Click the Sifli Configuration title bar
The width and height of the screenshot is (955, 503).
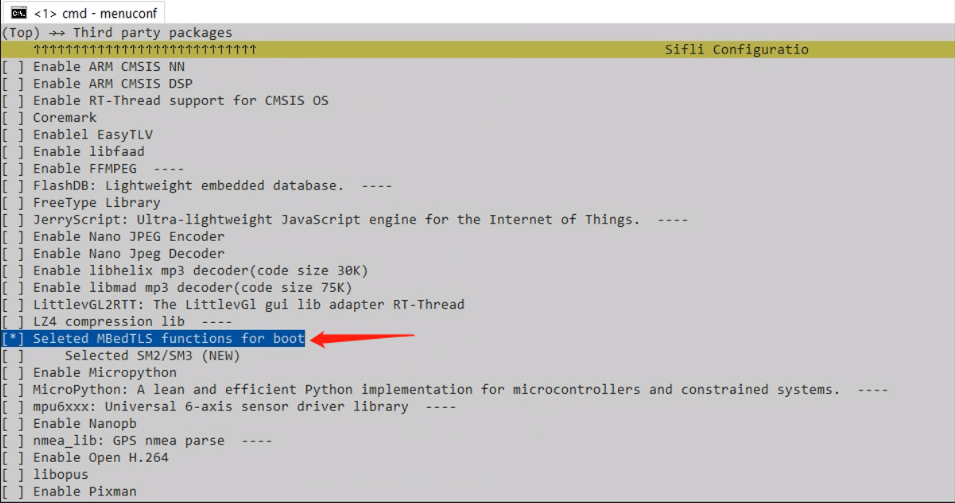point(736,50)
